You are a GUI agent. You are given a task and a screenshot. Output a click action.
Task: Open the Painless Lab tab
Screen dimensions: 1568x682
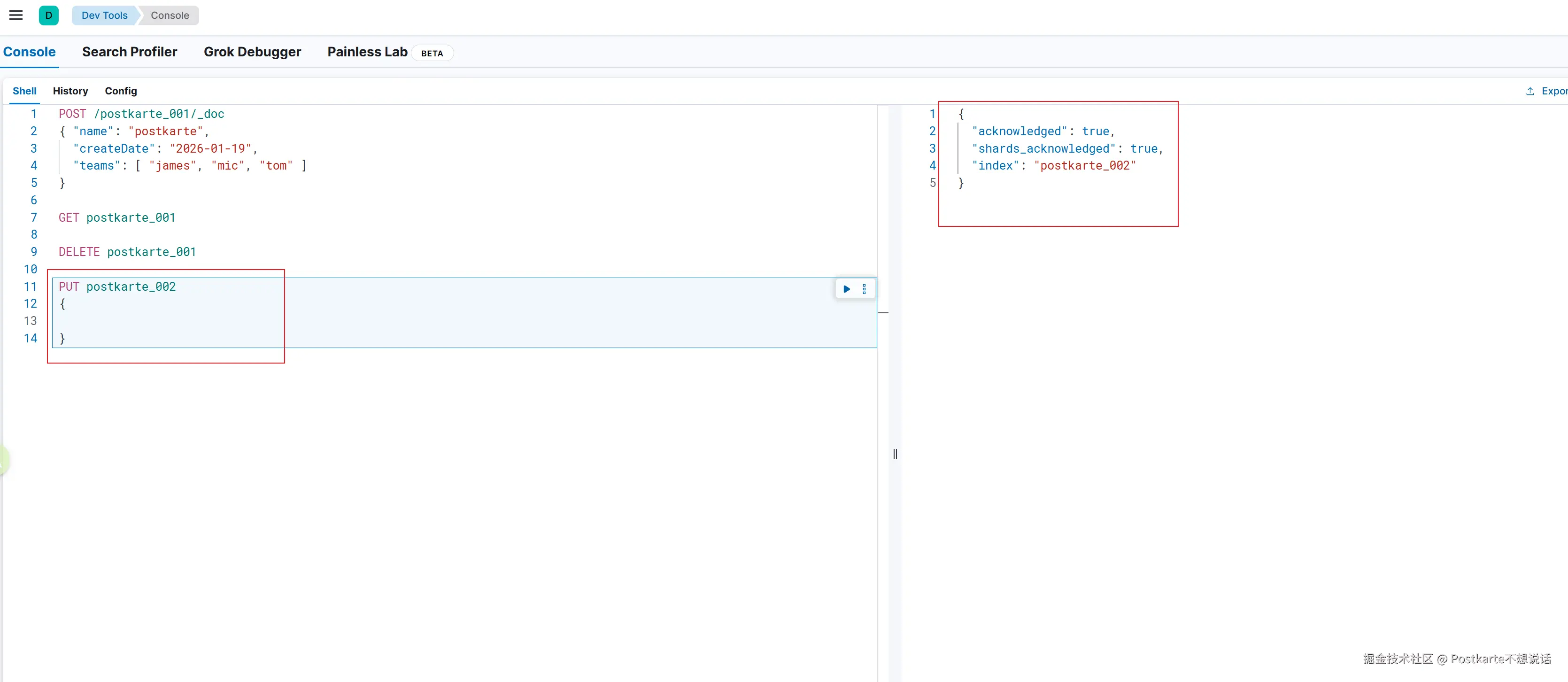pos(367,52)
